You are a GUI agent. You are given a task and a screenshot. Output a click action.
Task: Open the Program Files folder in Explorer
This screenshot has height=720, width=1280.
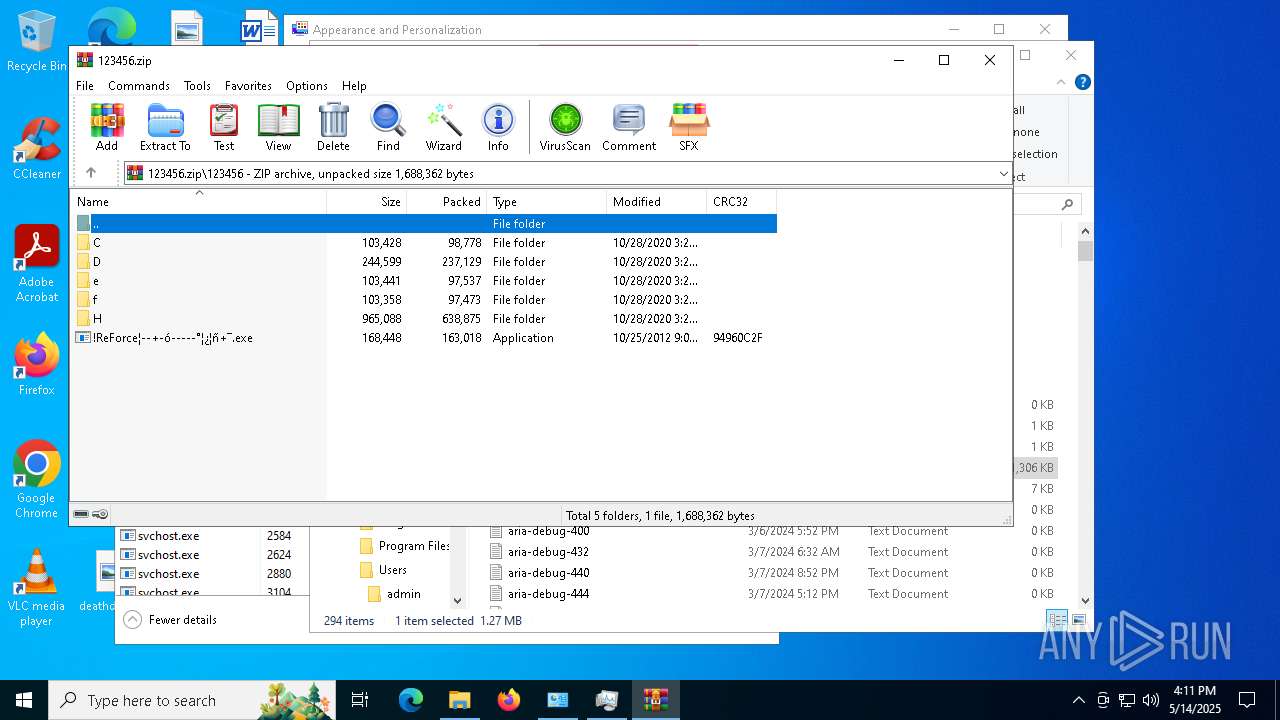point(404,546)
